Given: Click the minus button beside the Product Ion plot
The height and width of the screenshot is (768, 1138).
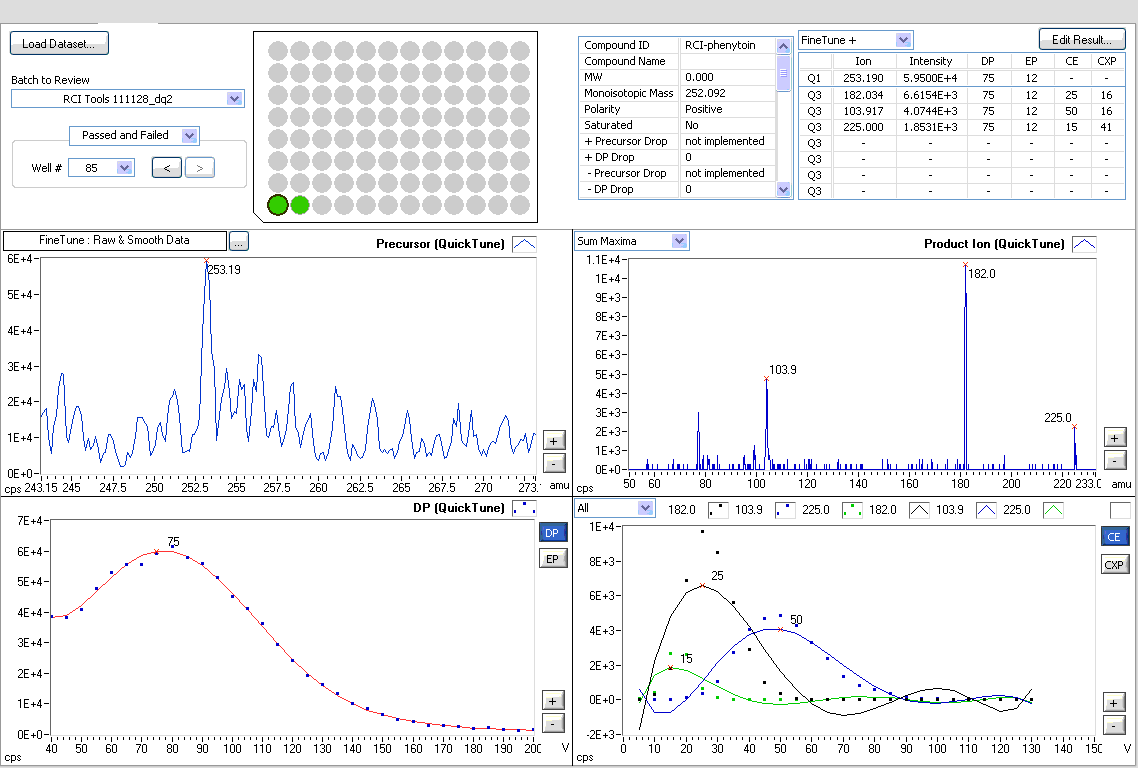Looking at the screenshot, I should [x=1115, y=459].
